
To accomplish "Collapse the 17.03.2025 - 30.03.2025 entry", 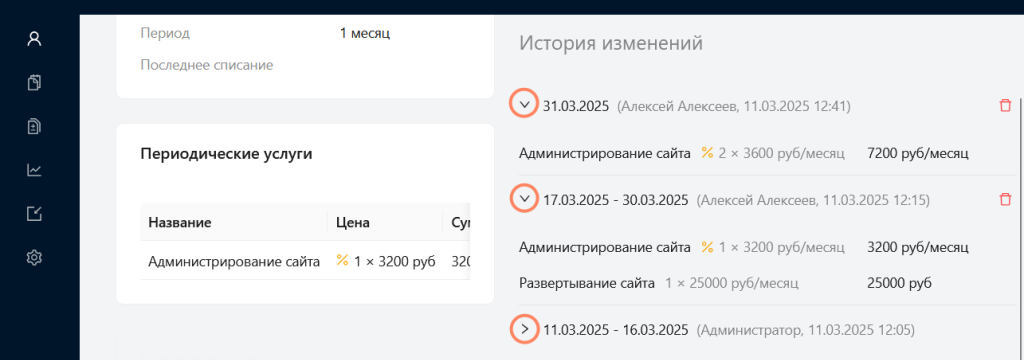I will 524,198.
